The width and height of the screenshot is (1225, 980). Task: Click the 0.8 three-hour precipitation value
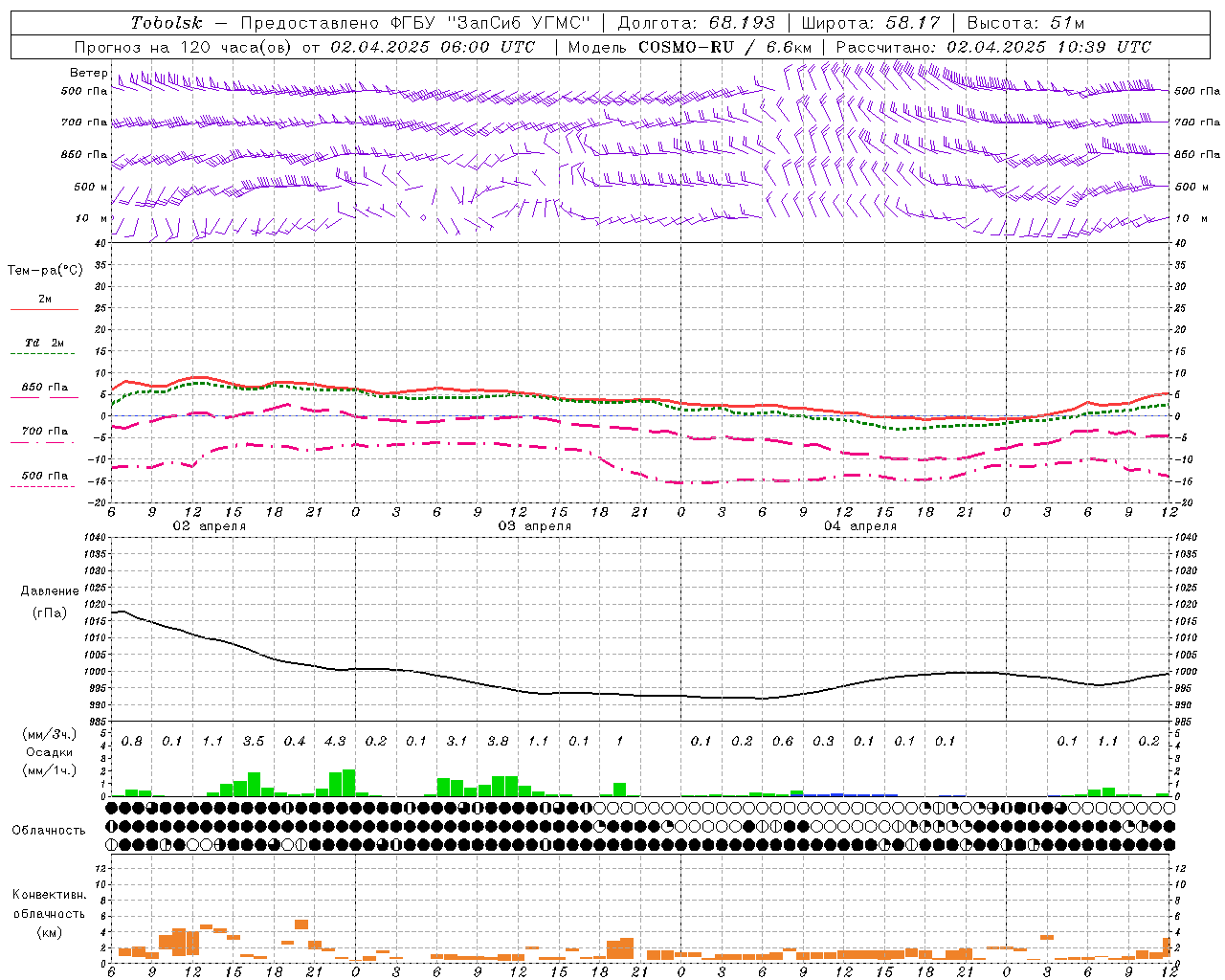point(131,742)
